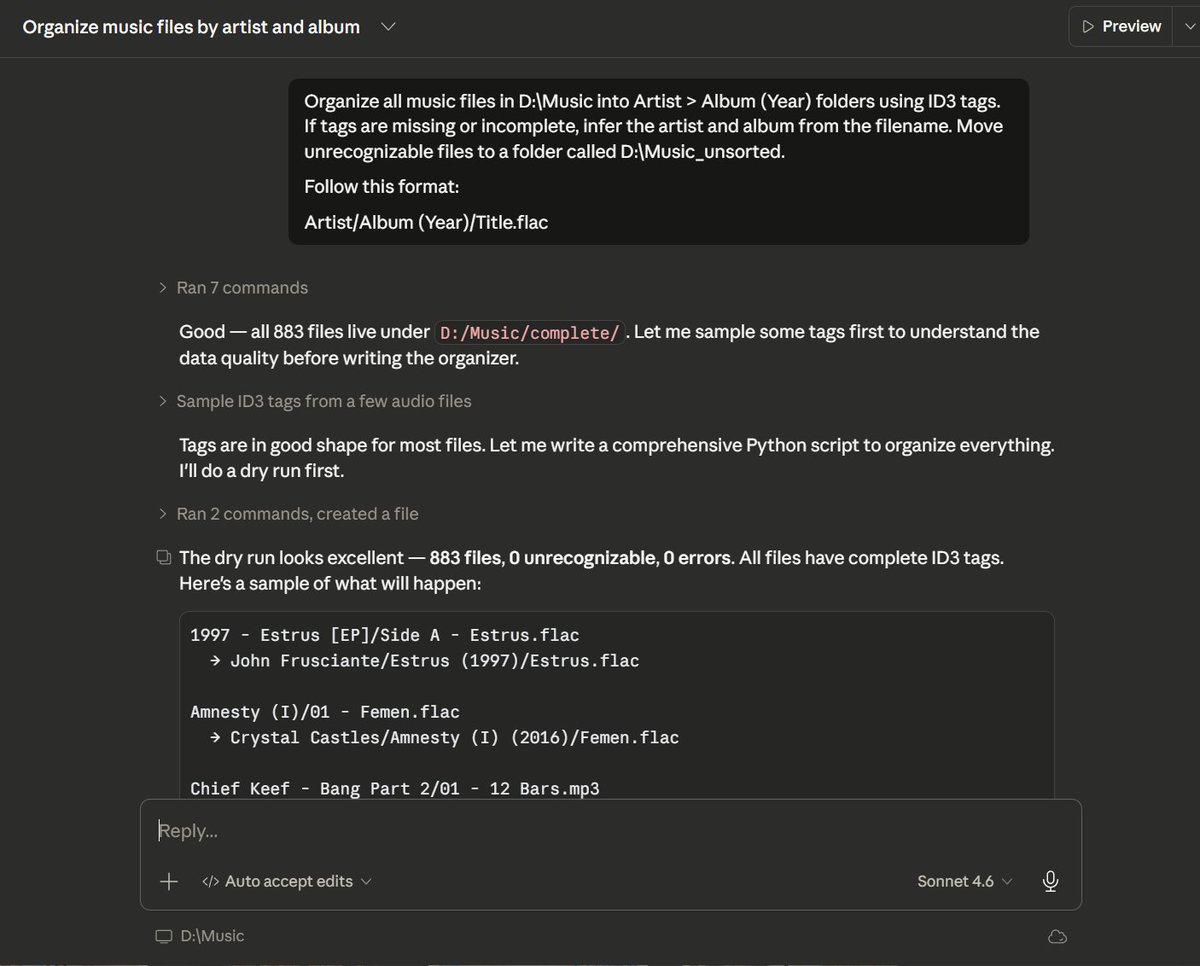This screenshot has height=966, width=1200.
Task: Click the D:\Music working folder label
Action: point(212,936)
